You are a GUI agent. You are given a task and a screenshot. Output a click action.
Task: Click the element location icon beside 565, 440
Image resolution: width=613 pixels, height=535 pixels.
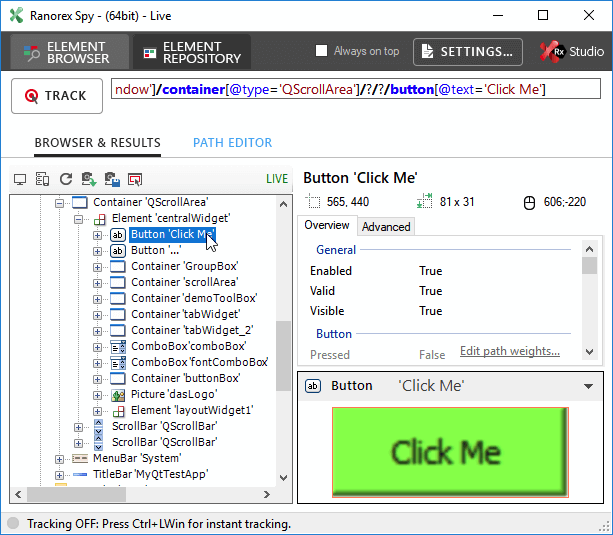click(312, 201)
